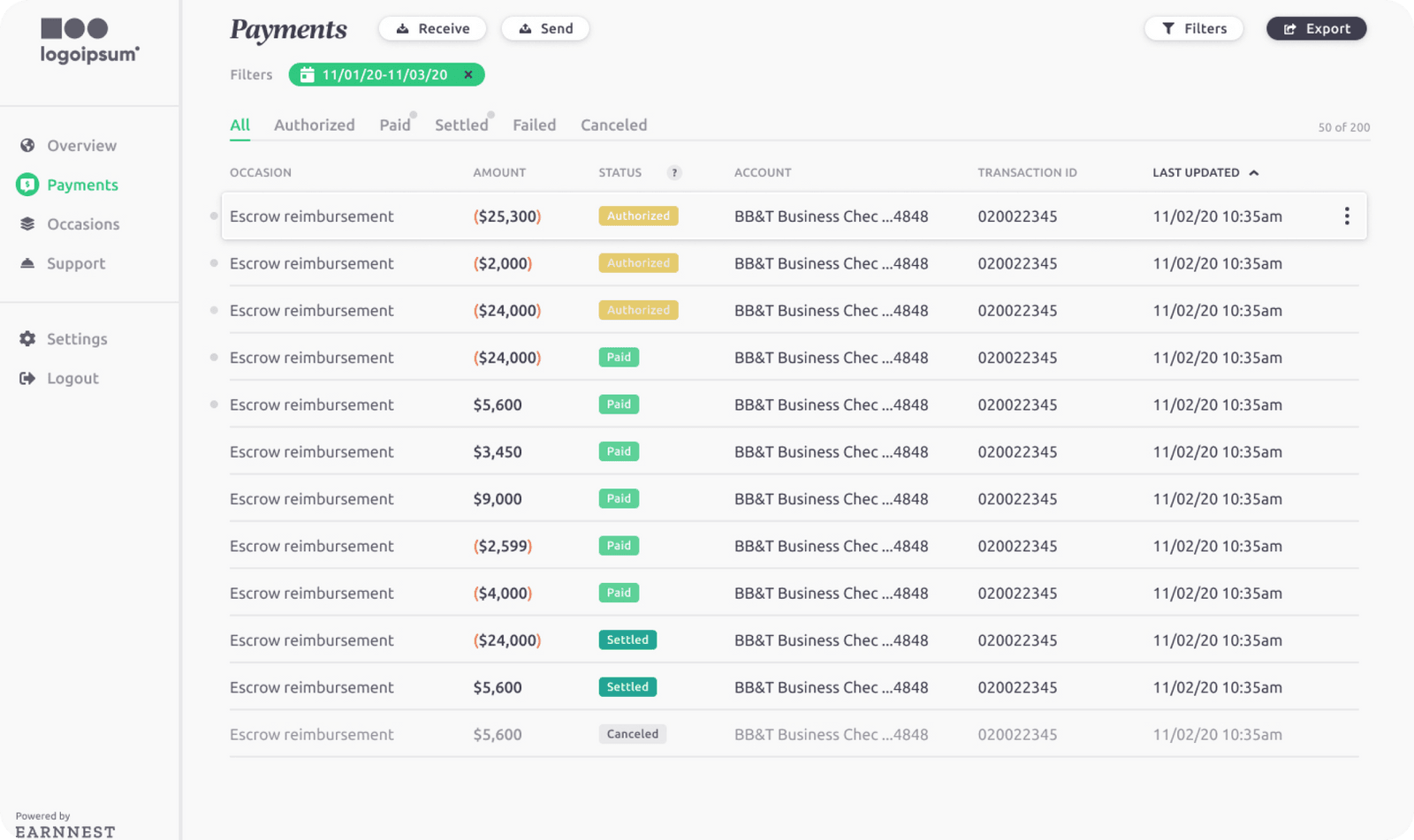Click the Occasions layers icon
This screenshot has height=840, width=1414.
click(x=27, y=224)
